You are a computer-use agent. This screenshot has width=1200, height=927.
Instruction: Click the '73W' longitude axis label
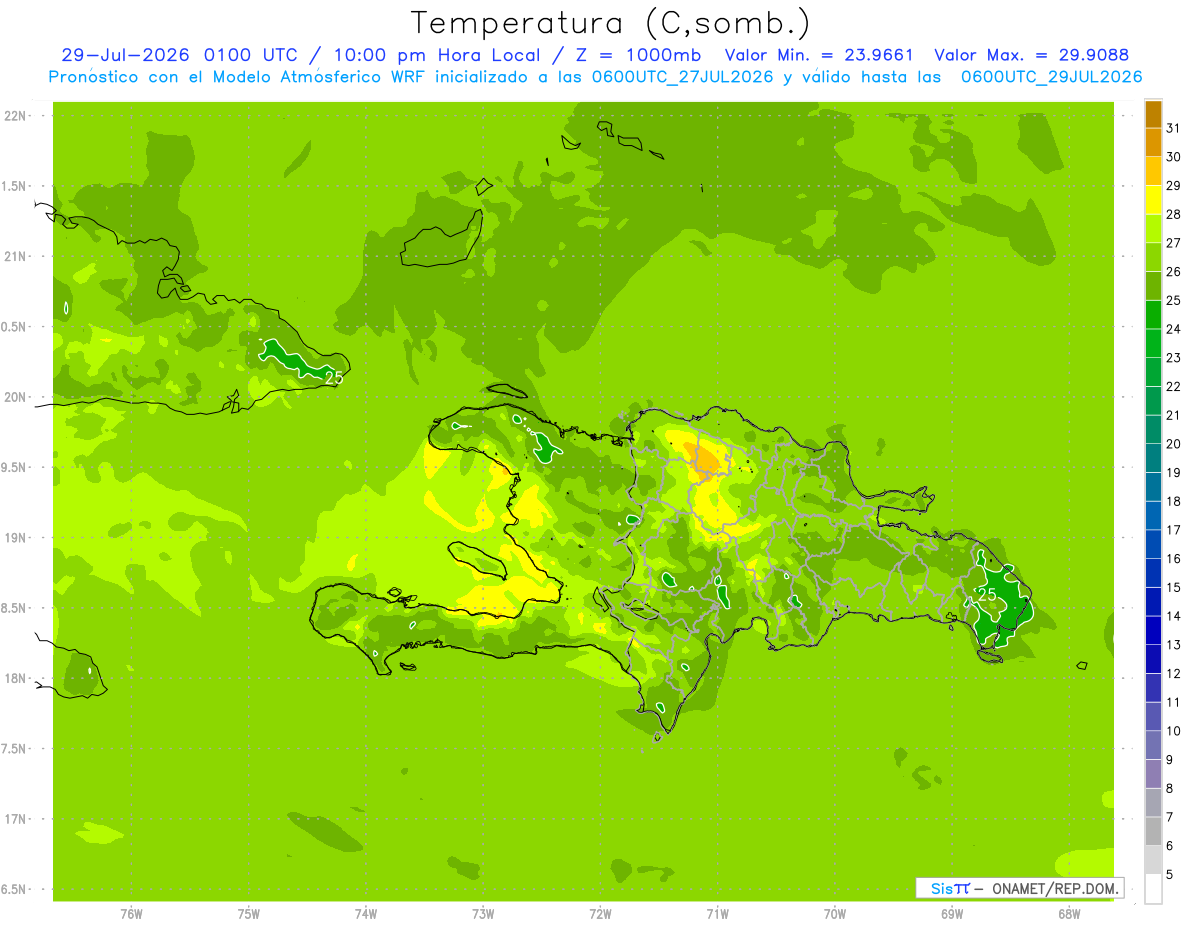click(483, 914)
